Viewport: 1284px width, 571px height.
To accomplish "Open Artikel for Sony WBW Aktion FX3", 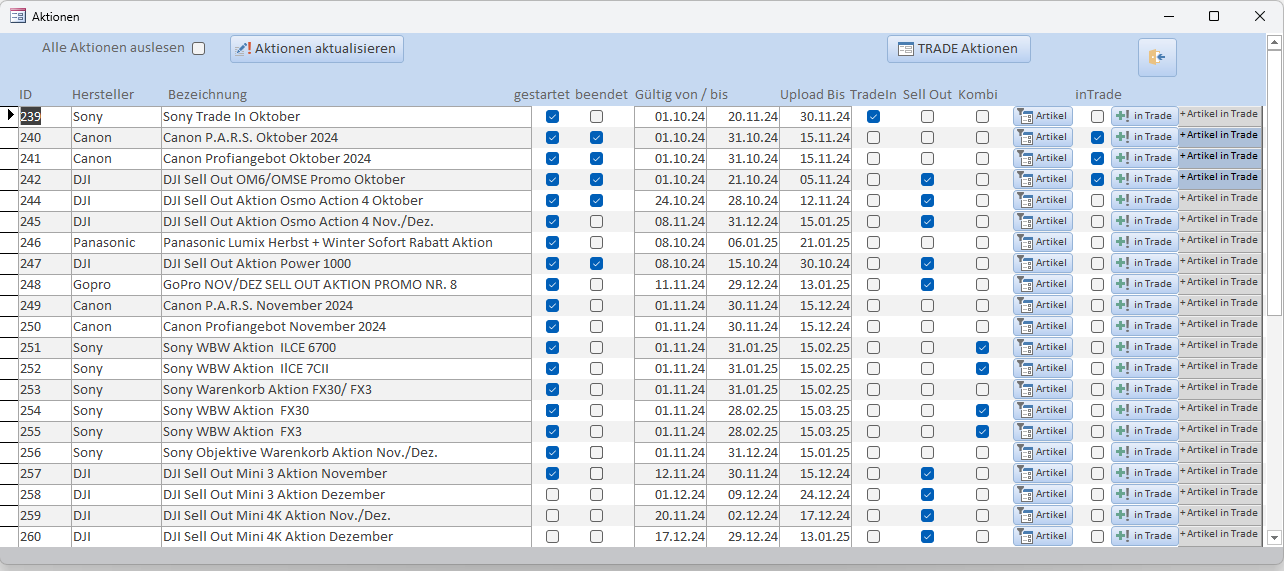I will click(1042, 431).
